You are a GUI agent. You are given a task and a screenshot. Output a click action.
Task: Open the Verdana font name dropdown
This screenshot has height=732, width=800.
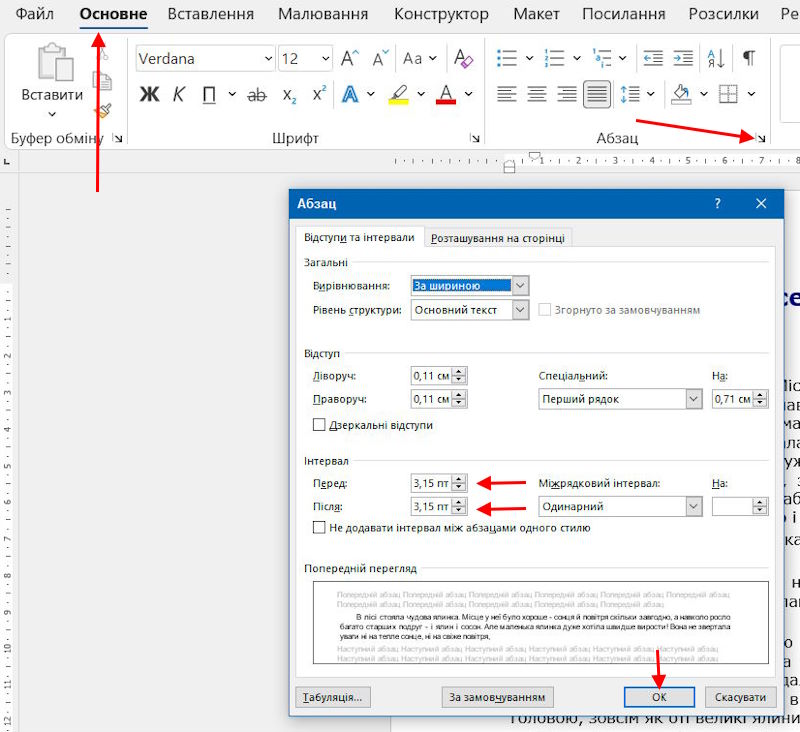click(x=268, y=59)
